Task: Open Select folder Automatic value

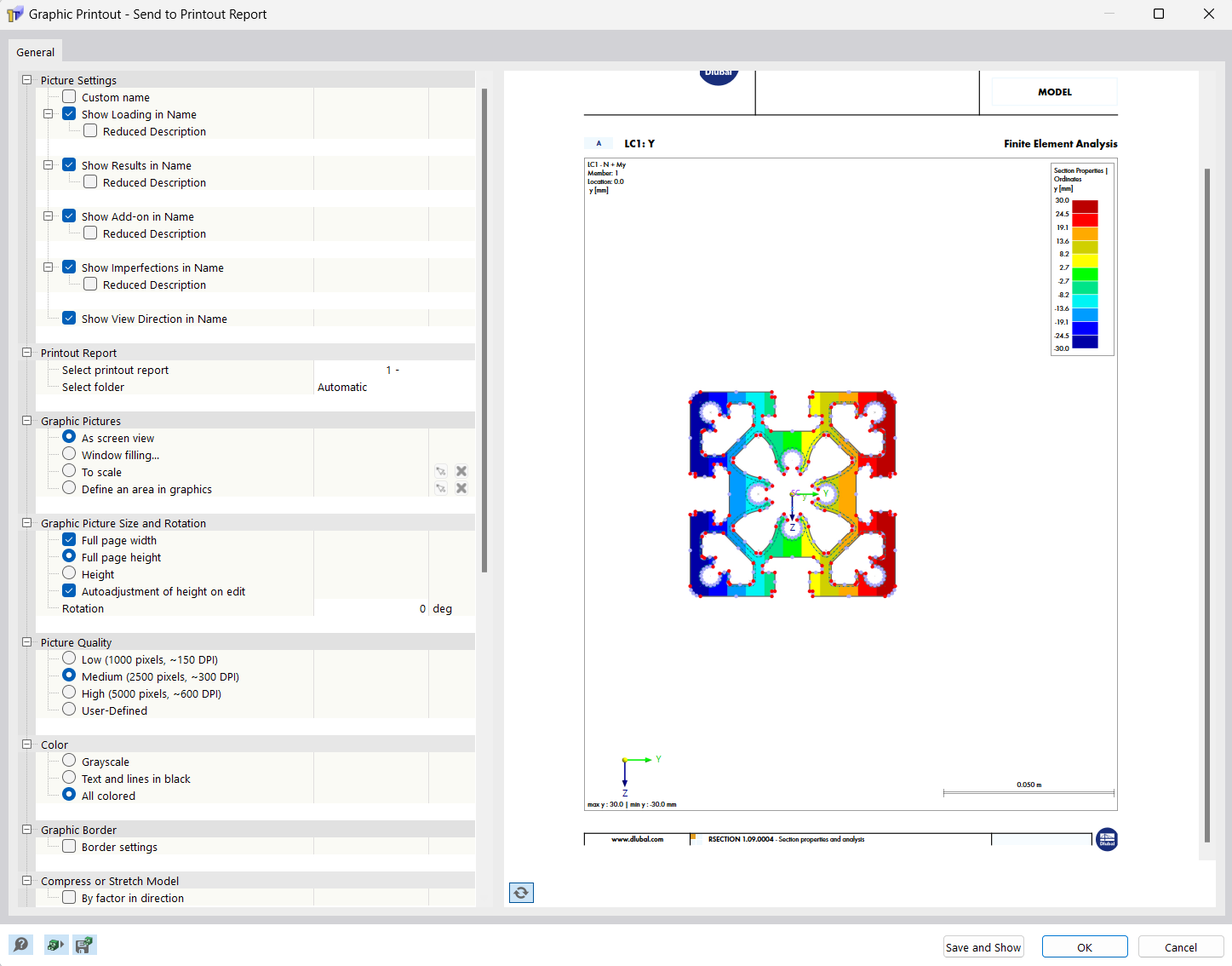Action: coord(394,387)
